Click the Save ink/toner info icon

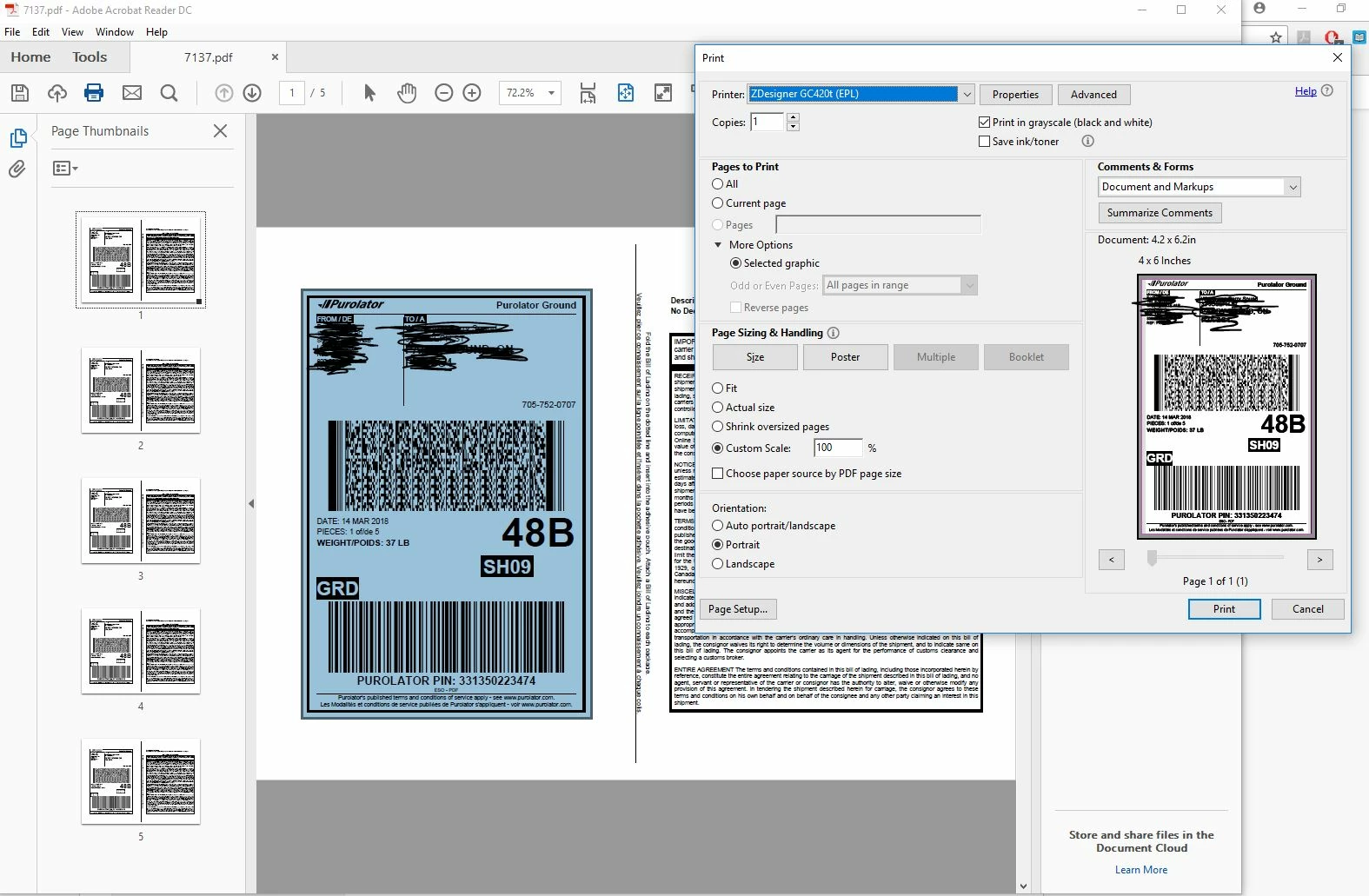[1087, 141]
